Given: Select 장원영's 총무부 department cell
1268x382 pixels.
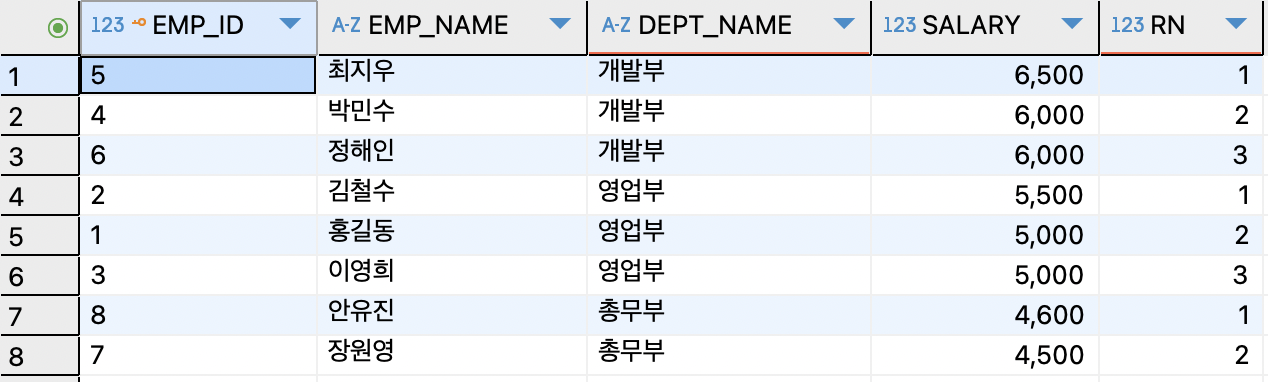Looking at the screenshot, I should pyautogui.click(x=729, y=355).
